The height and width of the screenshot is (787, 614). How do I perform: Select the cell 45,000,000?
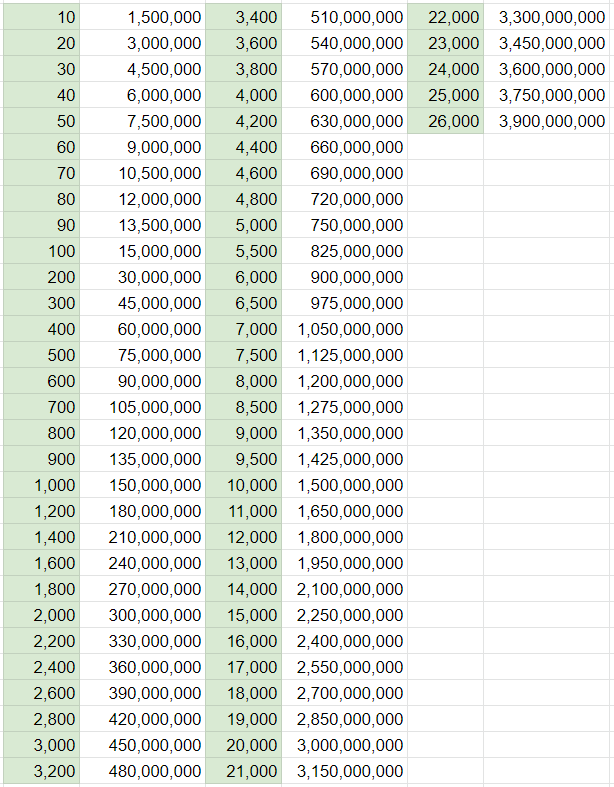(x=143, y=303)
